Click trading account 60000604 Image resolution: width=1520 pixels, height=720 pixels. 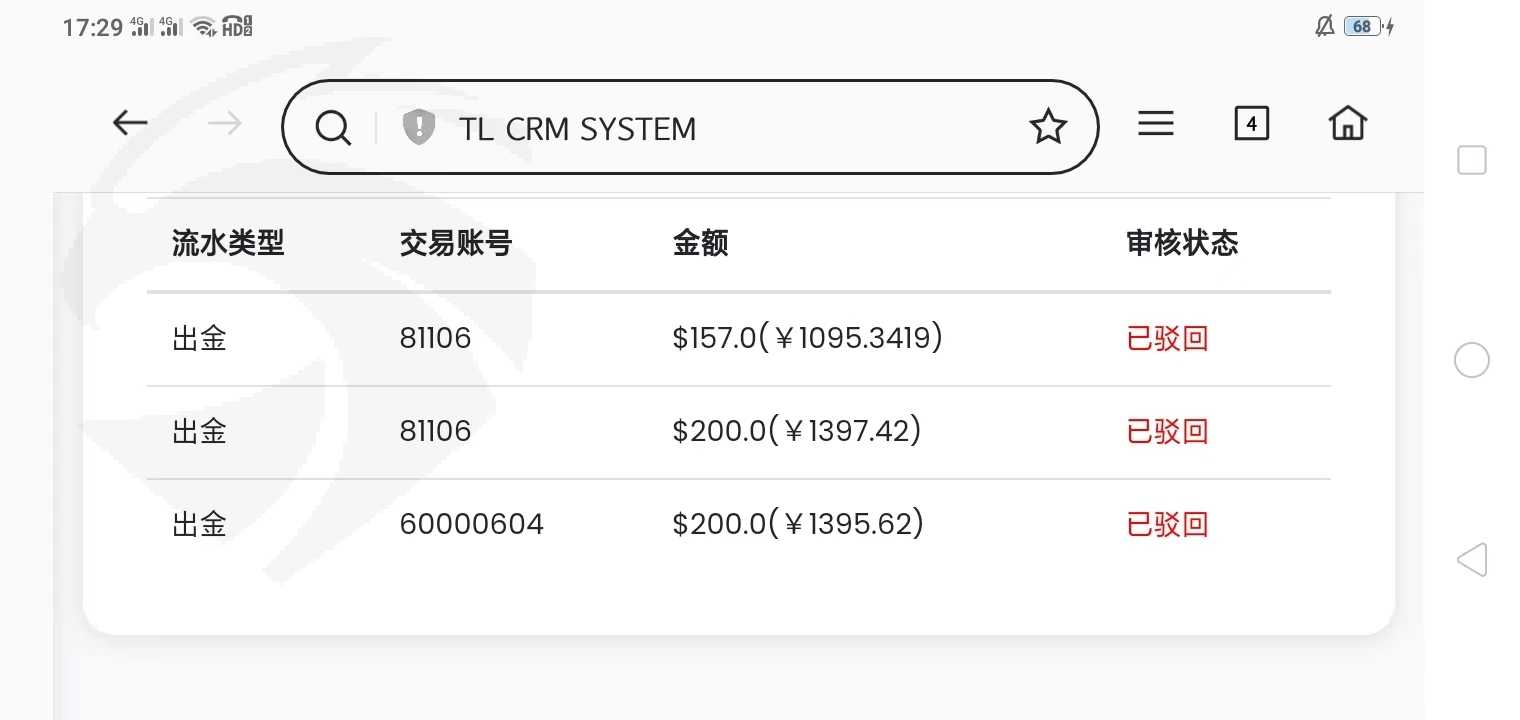click(x=472, y=524)
